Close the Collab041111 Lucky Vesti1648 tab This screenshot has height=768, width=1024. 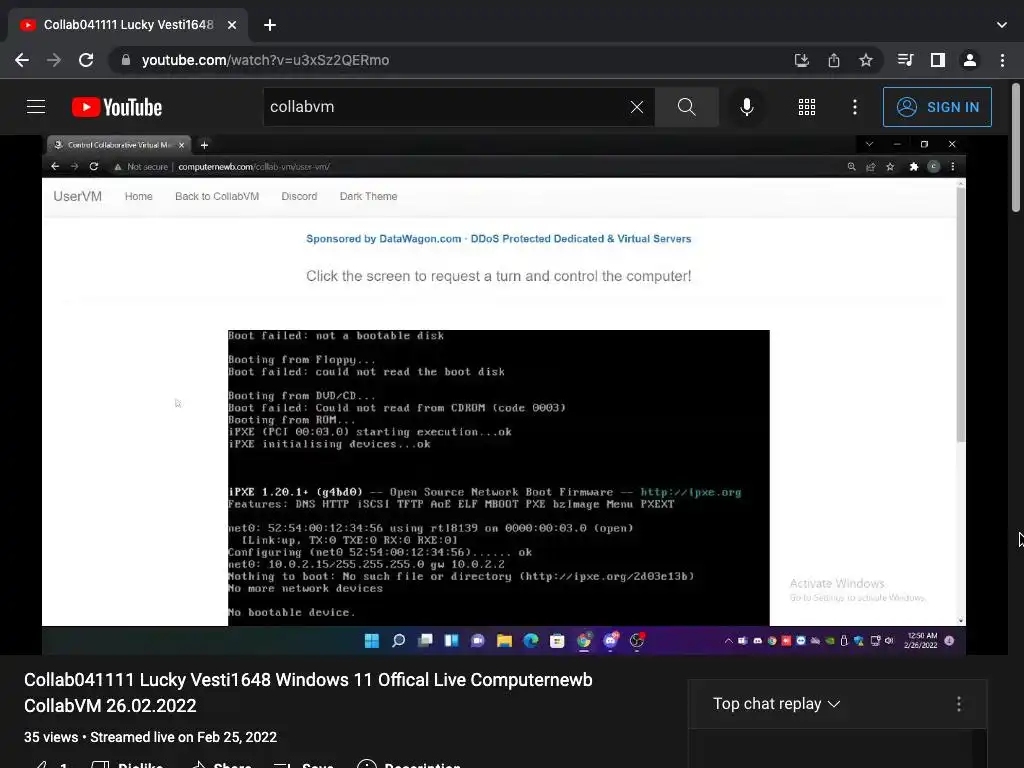pos(232,25)
